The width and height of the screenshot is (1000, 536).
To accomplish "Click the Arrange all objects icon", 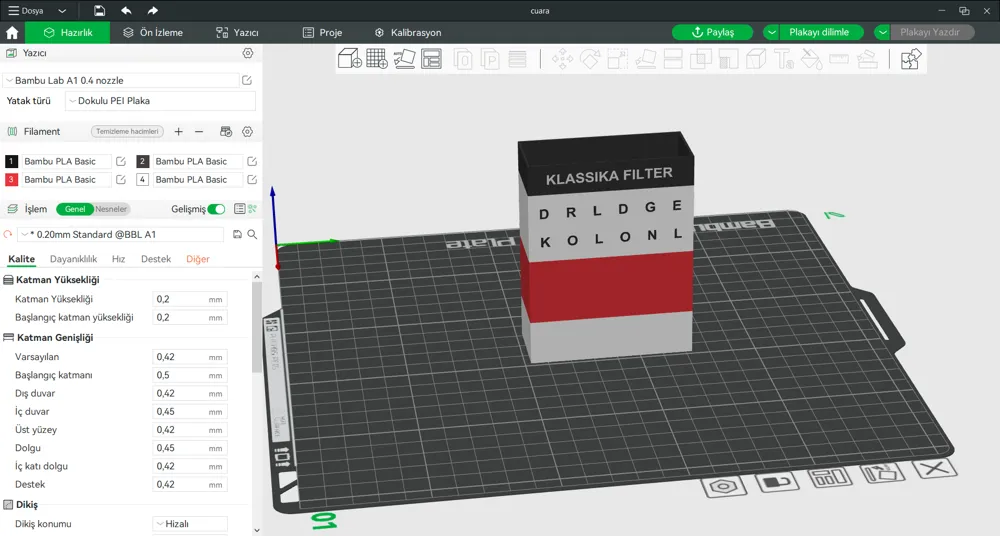I will click(432, 59).
